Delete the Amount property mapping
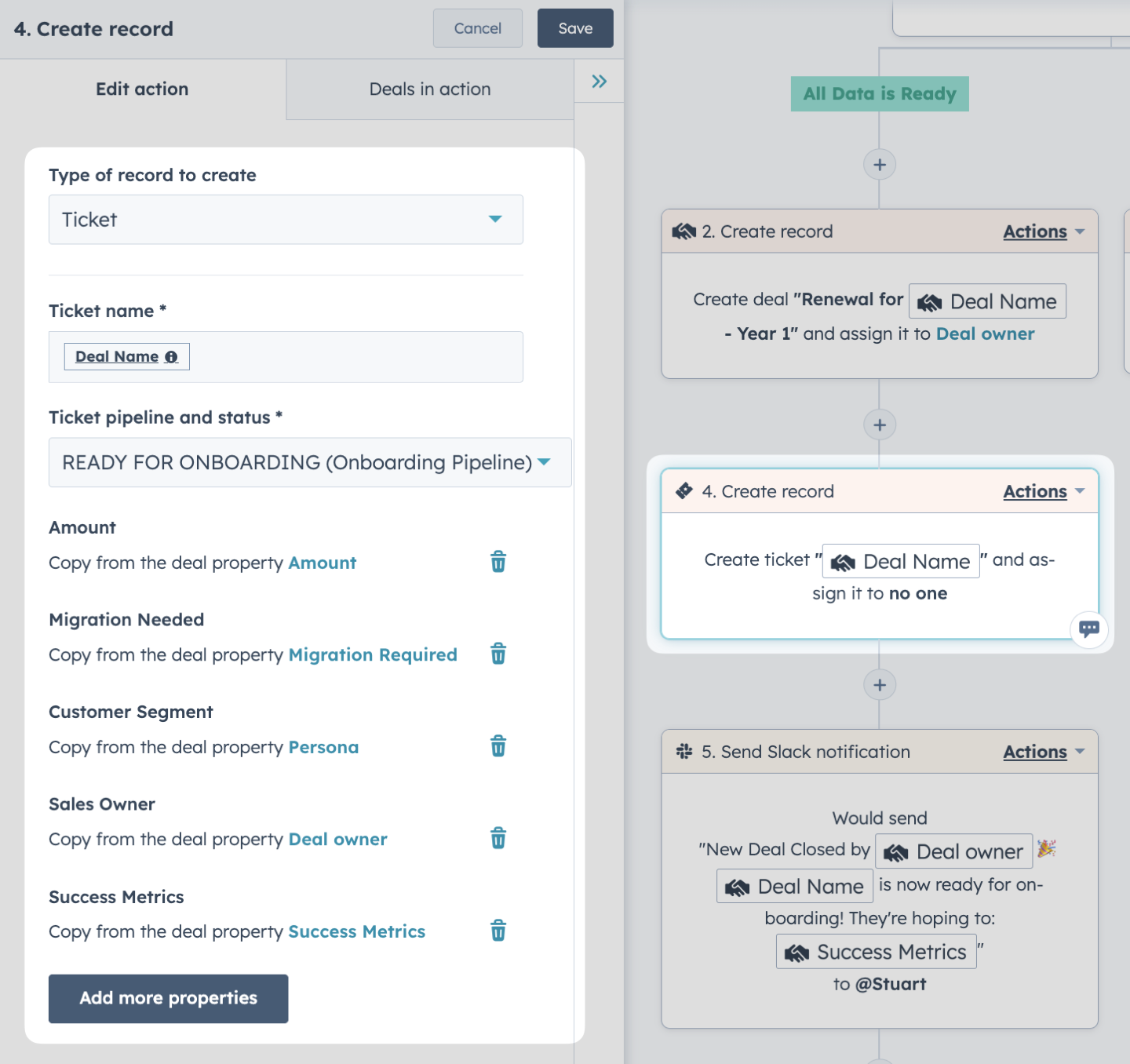Image resolution: width=1130 pixels, height=1064 pixels. pos(498,562)
